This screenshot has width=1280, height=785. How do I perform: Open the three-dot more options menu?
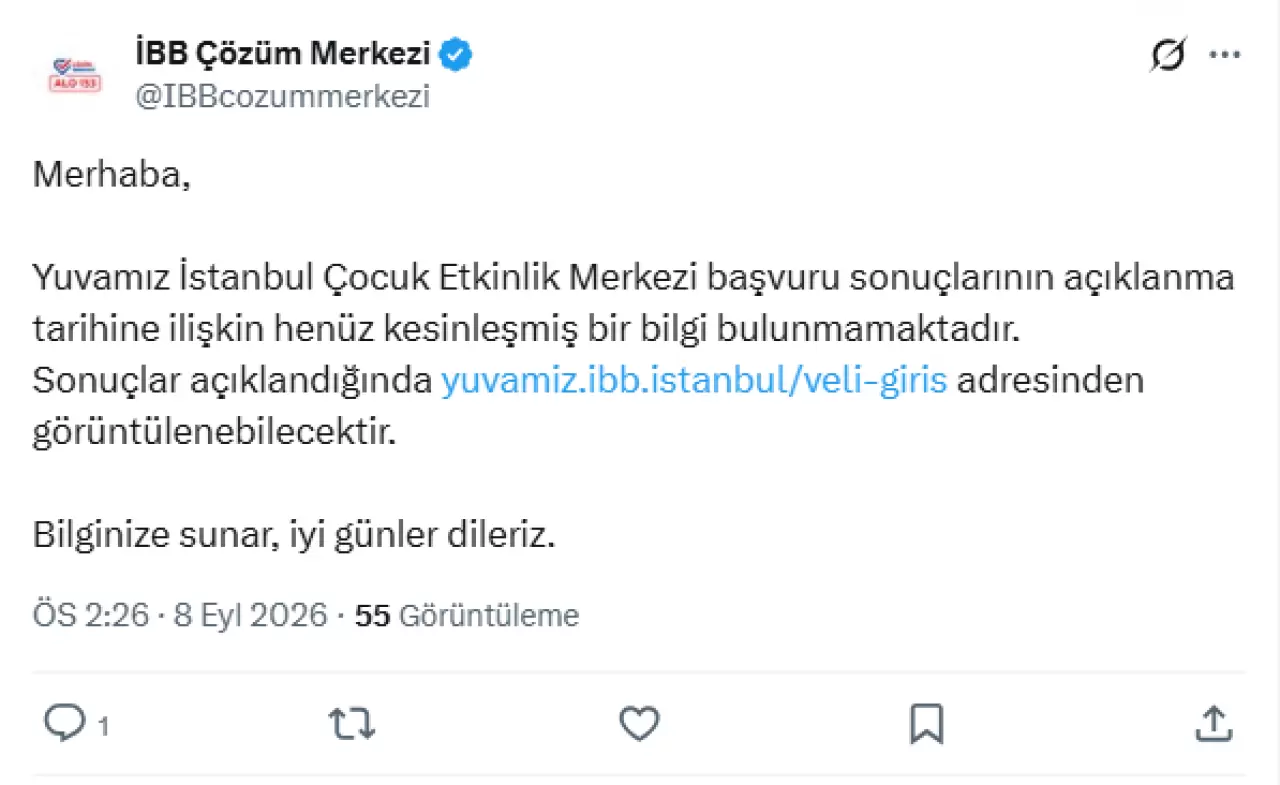[x=1225, y=55]
